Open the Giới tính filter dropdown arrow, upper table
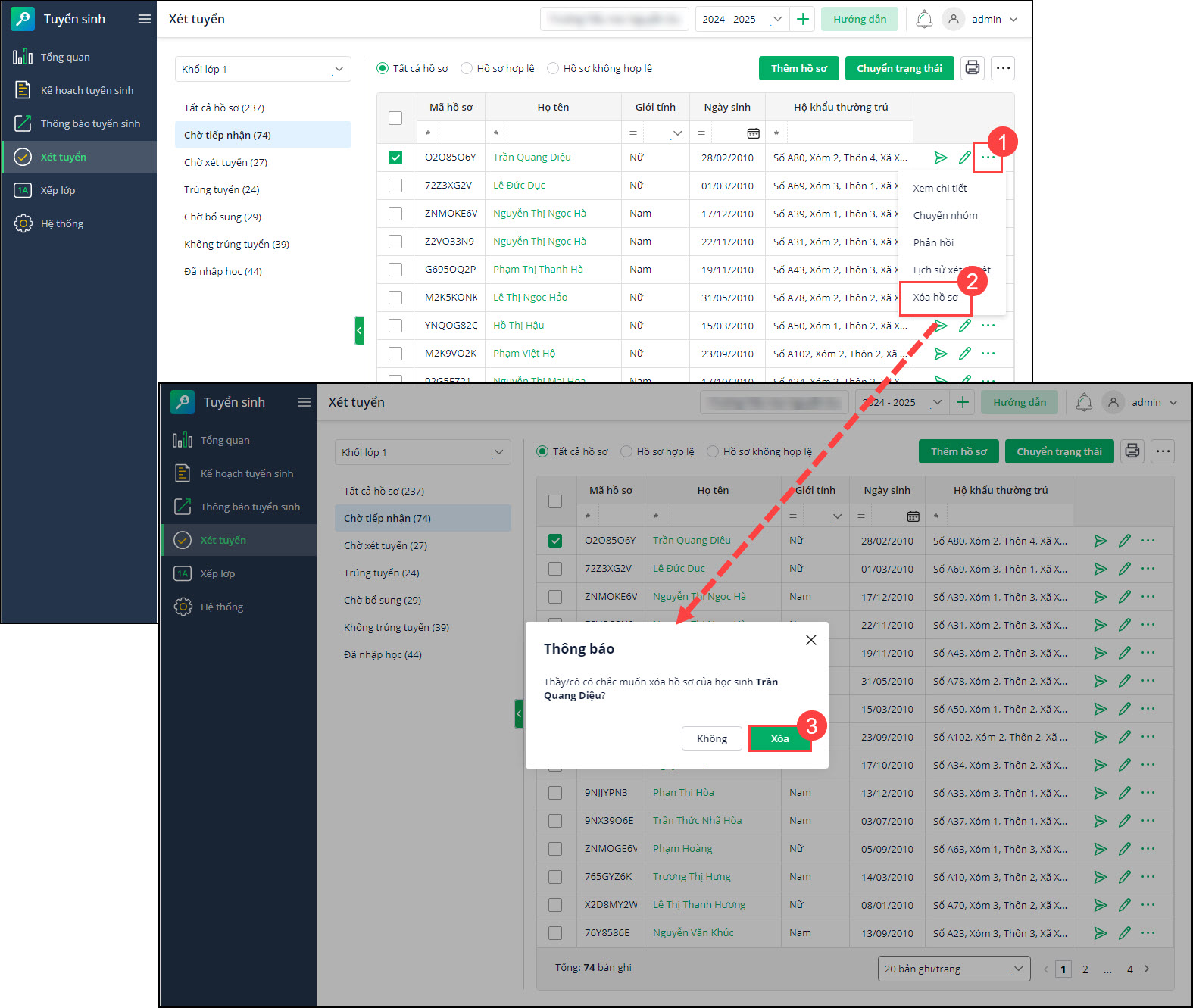The image size is (1193, 1008). pos(677,133)
